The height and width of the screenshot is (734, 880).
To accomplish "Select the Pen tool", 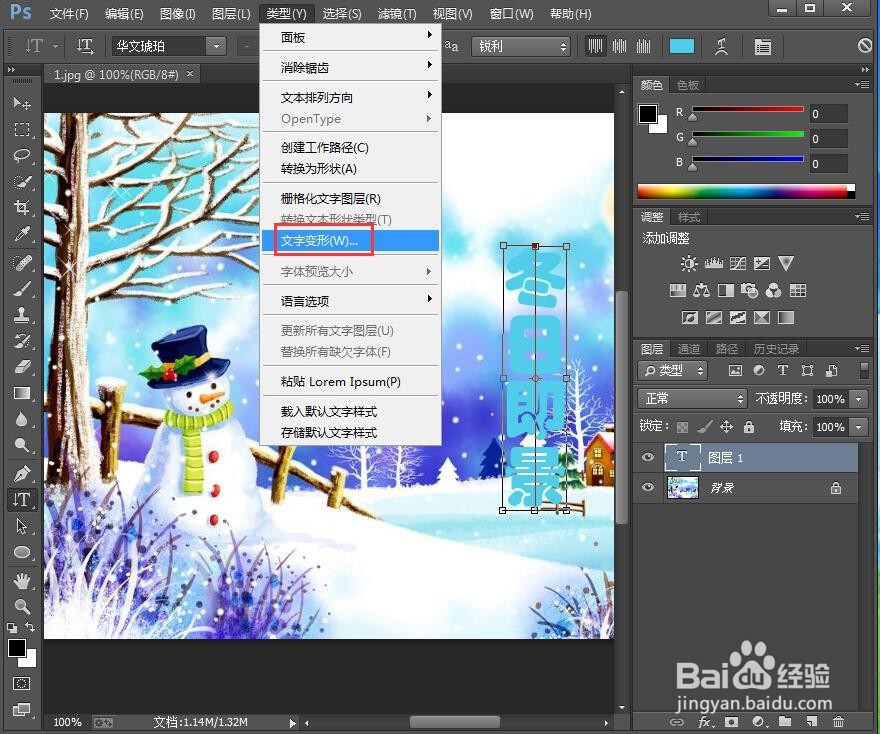I will pyautogui.click(x=21, y=474).
